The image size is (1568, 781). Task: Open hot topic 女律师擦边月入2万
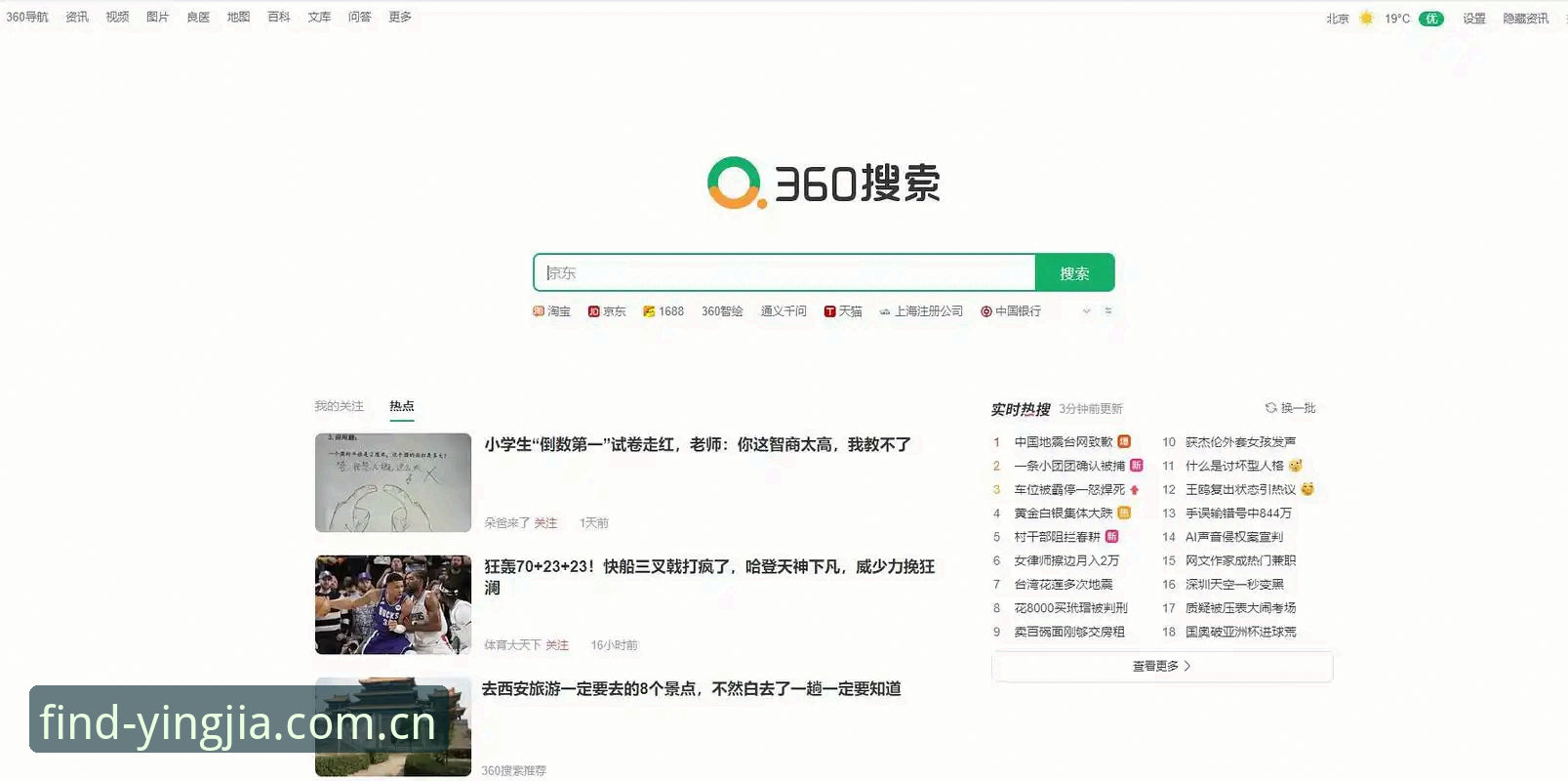[x=1066, y=560]
